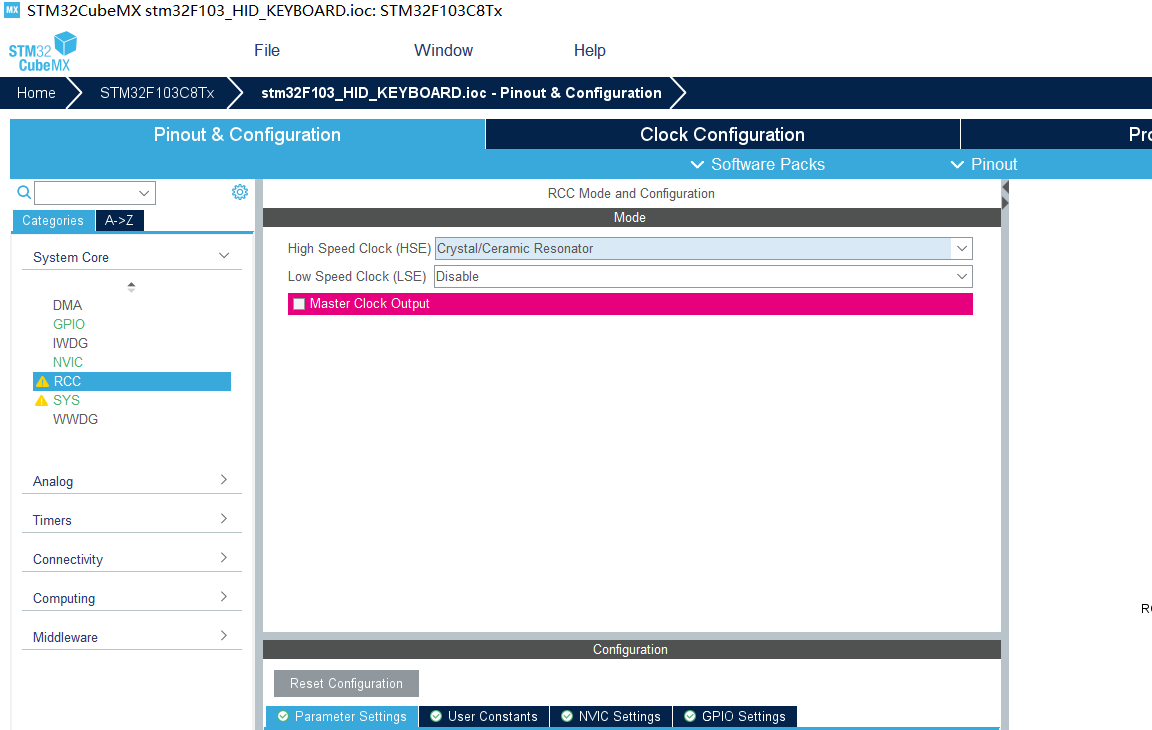1152x730 pixels.
Task: Click the collapse panel arrows at right edge
Action: click(x=1005, y=195)
